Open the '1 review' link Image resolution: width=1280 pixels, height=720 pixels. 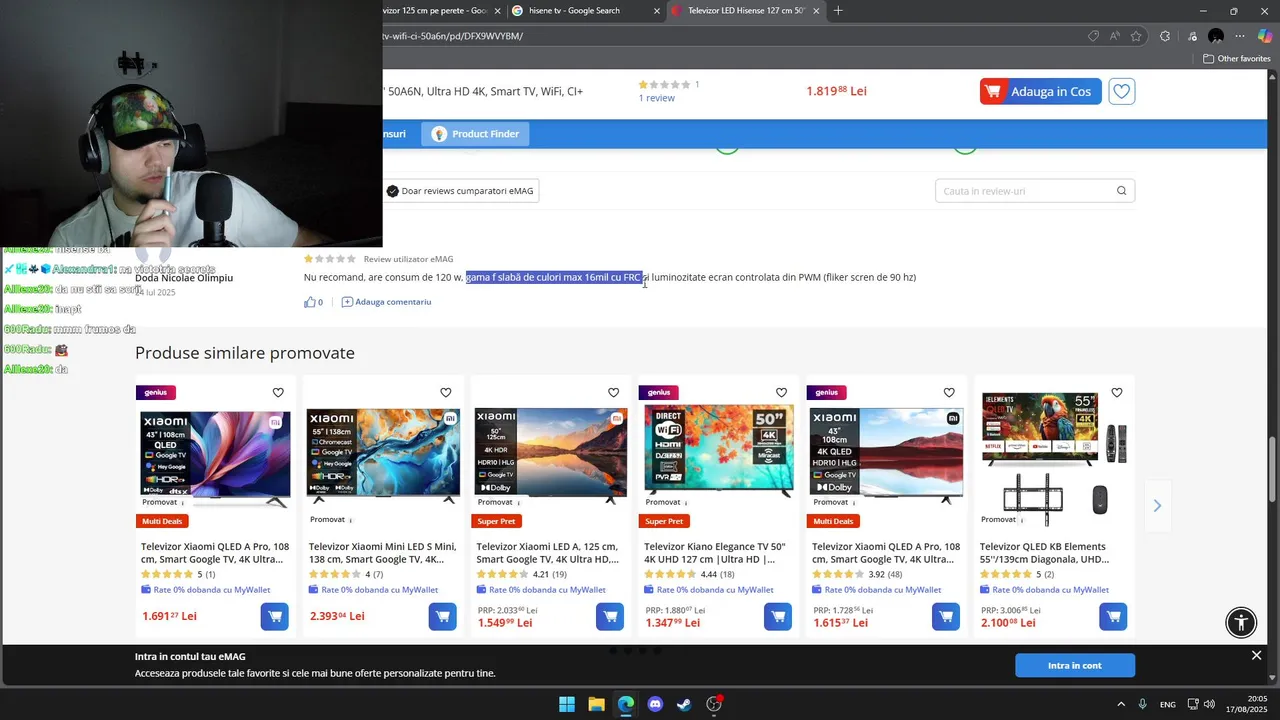(657, 98)
